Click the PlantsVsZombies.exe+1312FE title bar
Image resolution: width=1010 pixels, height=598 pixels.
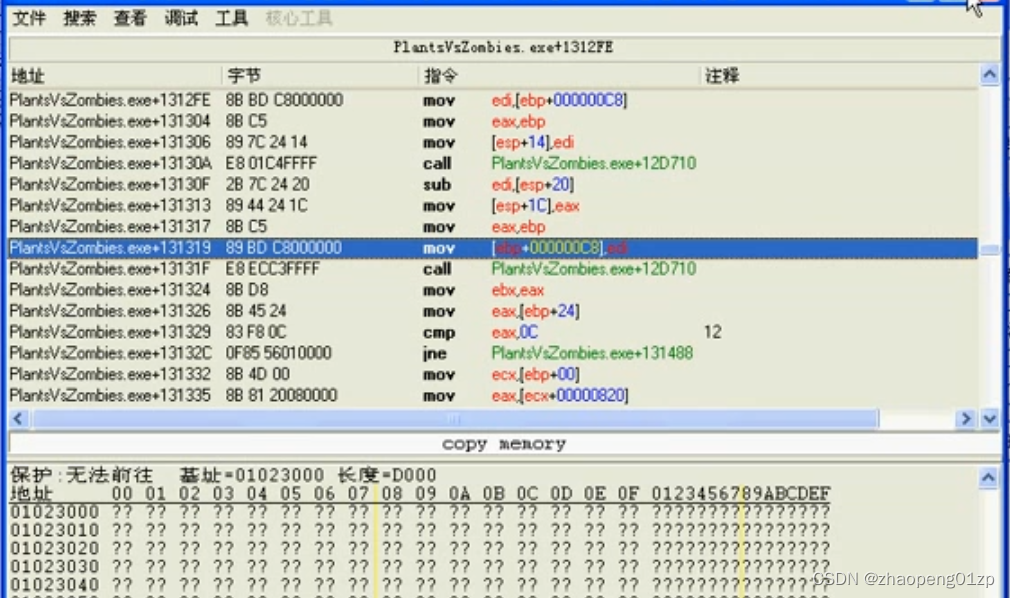[504, 47]
